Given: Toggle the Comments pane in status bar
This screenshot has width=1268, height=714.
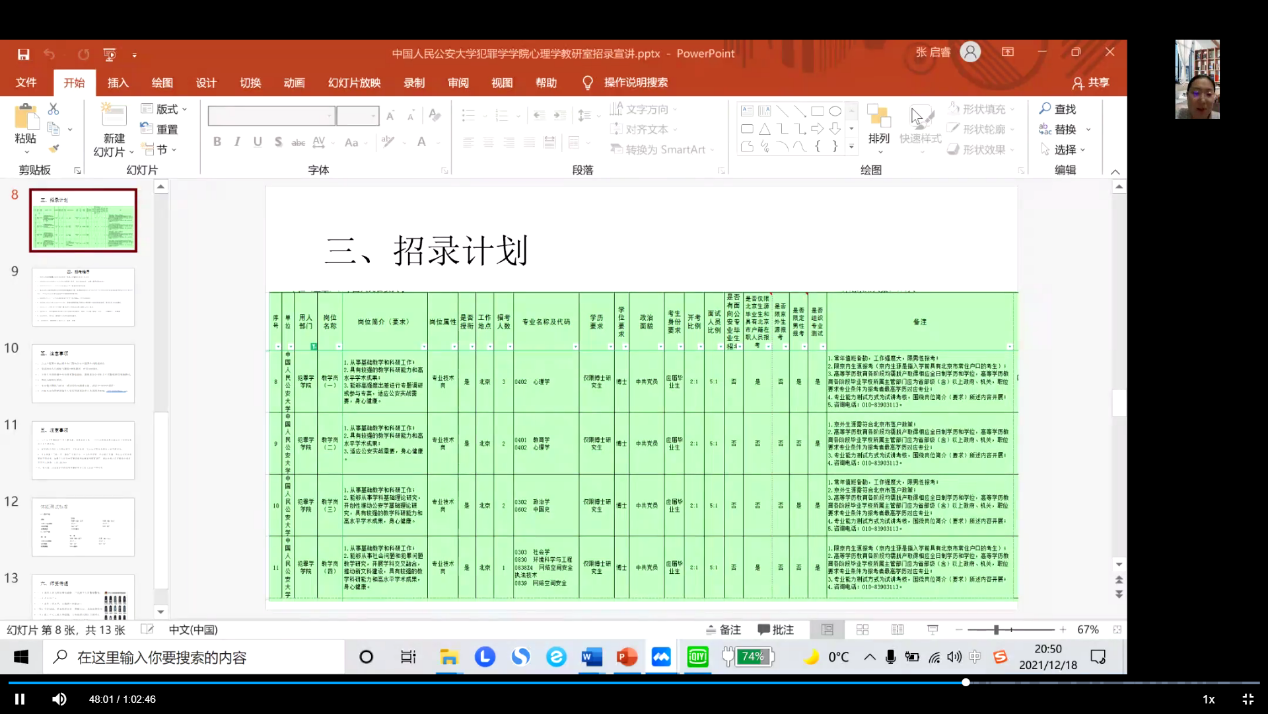Looking at the screenshot, I should point(775,630).
